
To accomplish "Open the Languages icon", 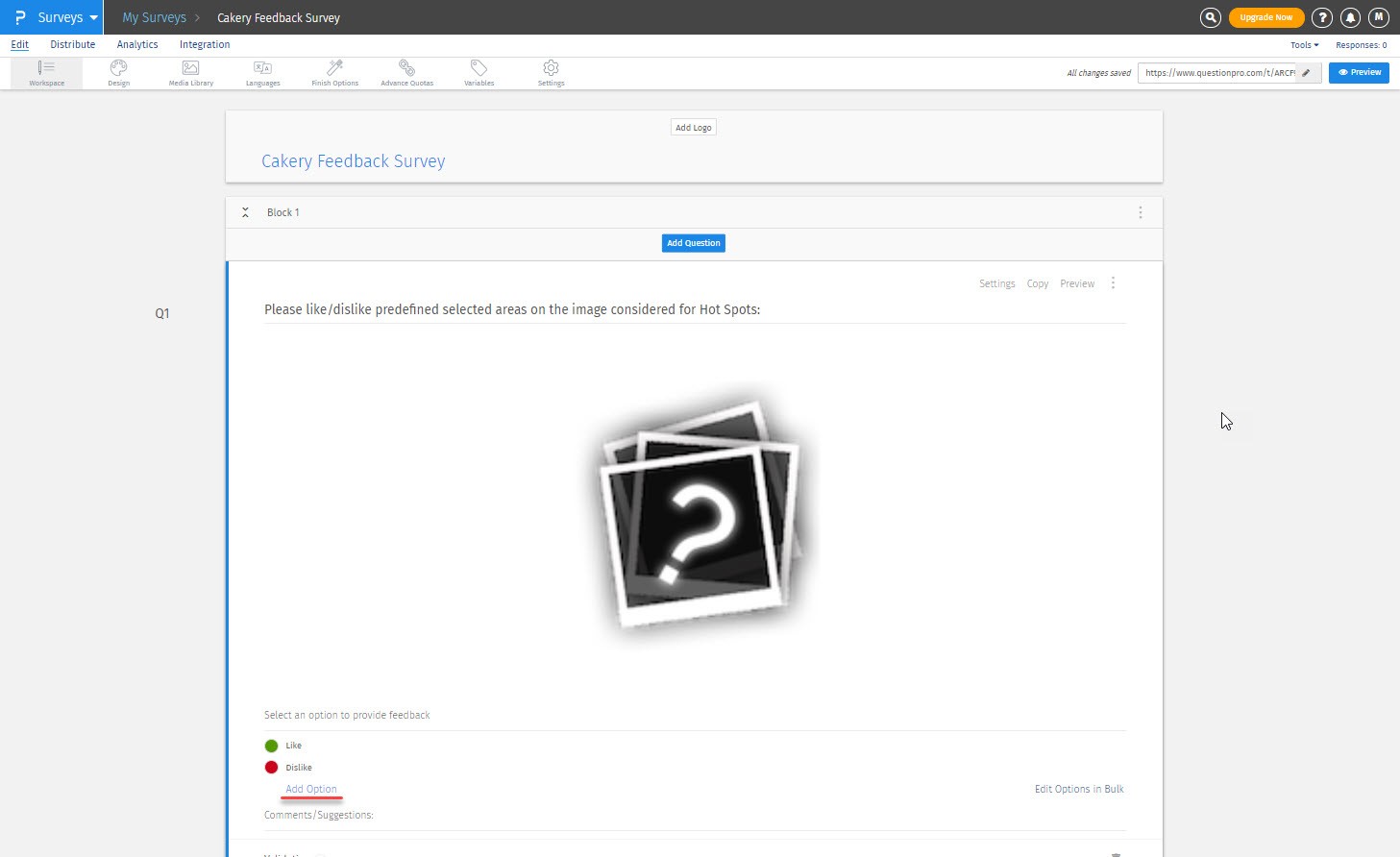I will (x=262, y=73).
